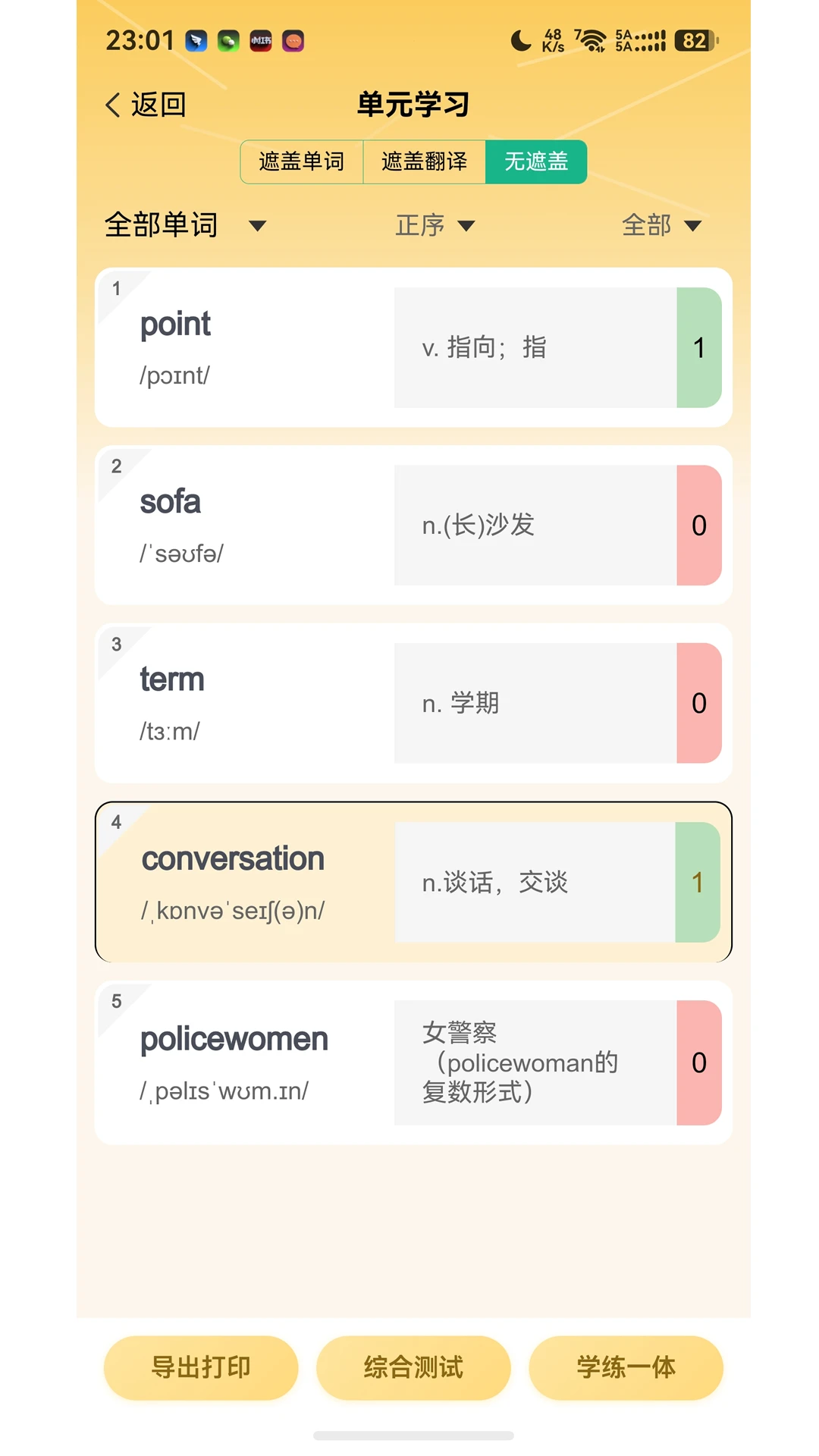Select the 无遮盖 no-cover mode
Image resolution: width=819 pixels, height=1456 pixels.
(x=536, y=162)
